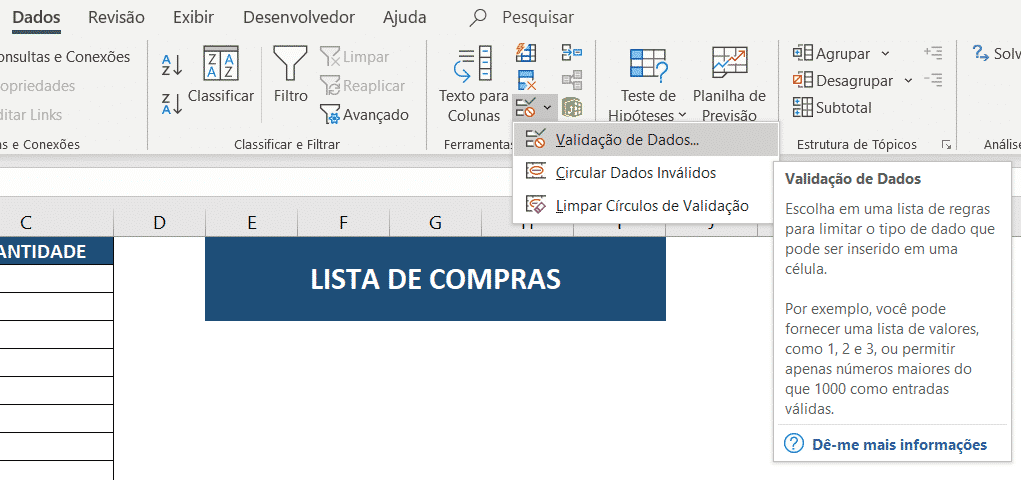Click the Consolidate data icon
Viewport: 1021px width, 480px height.
point(572,52)
